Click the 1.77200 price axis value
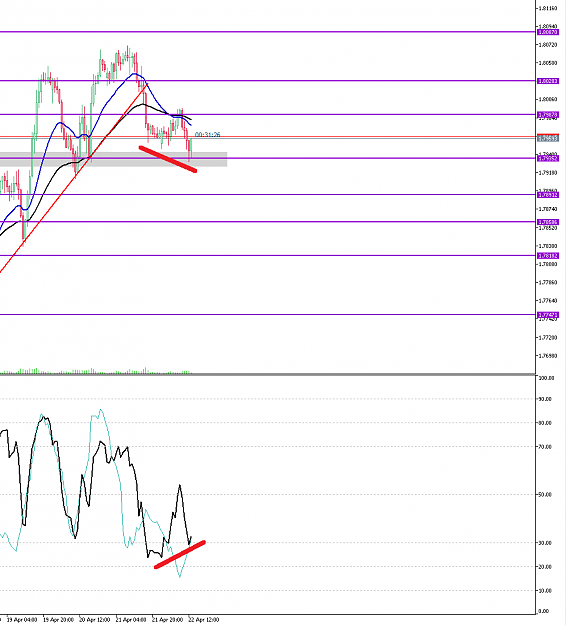 [x=548, y=338]
